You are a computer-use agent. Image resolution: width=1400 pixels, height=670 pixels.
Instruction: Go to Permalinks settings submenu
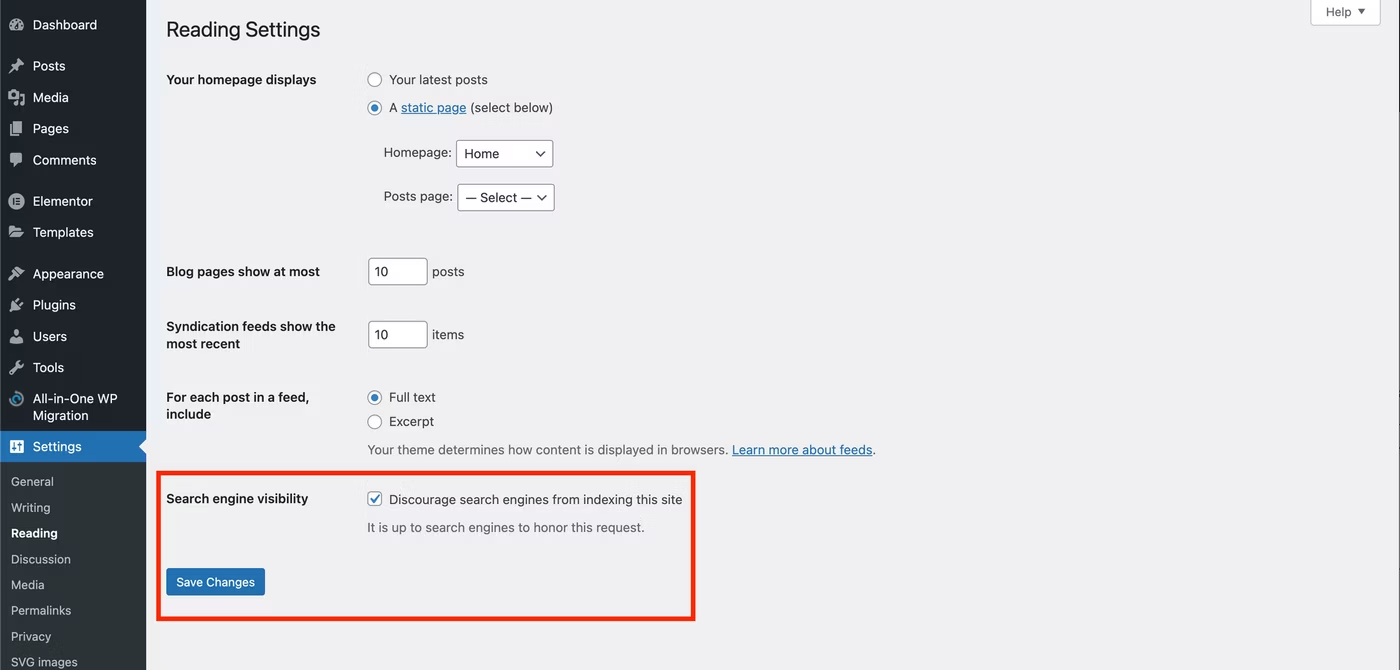point(41,610)
